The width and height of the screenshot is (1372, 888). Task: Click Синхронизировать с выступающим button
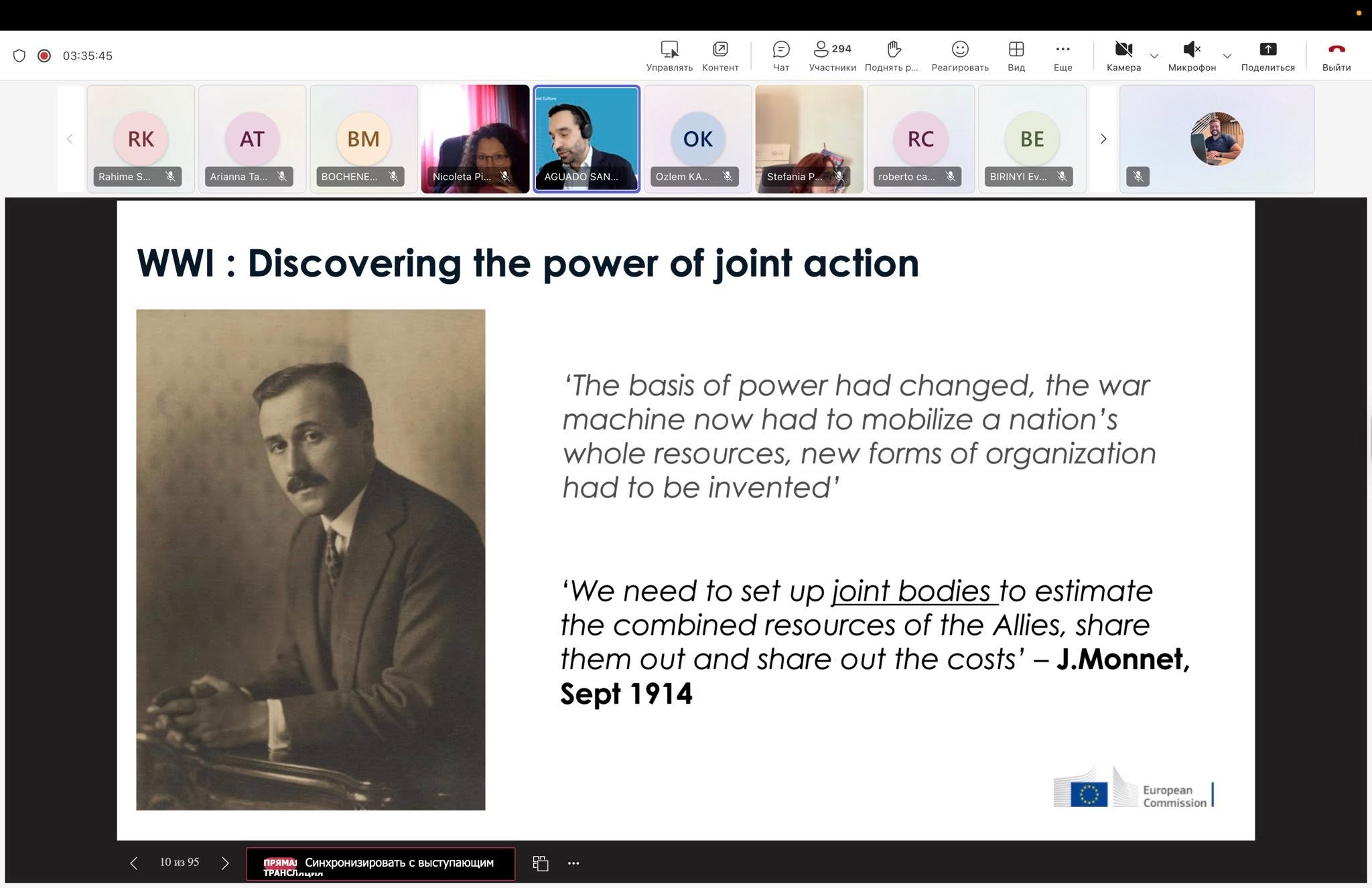tap(381, 864)
